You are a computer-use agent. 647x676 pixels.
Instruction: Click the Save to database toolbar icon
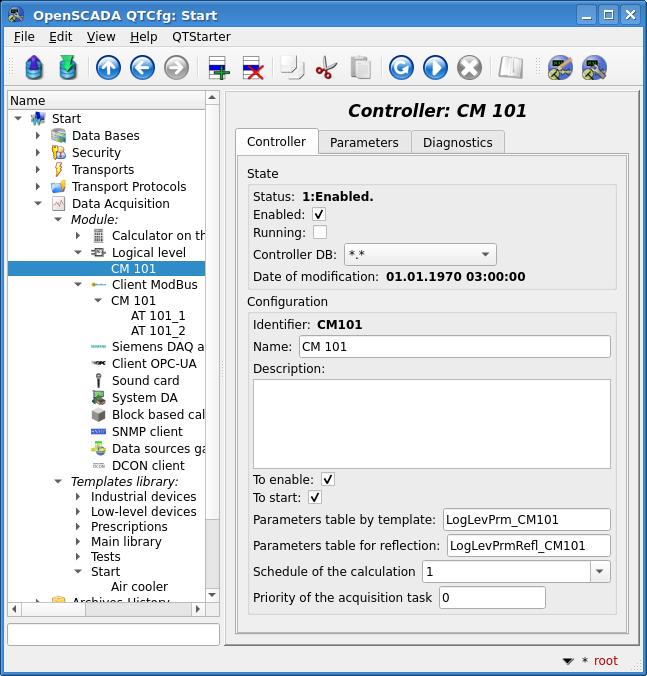click(x=68, y=68)
